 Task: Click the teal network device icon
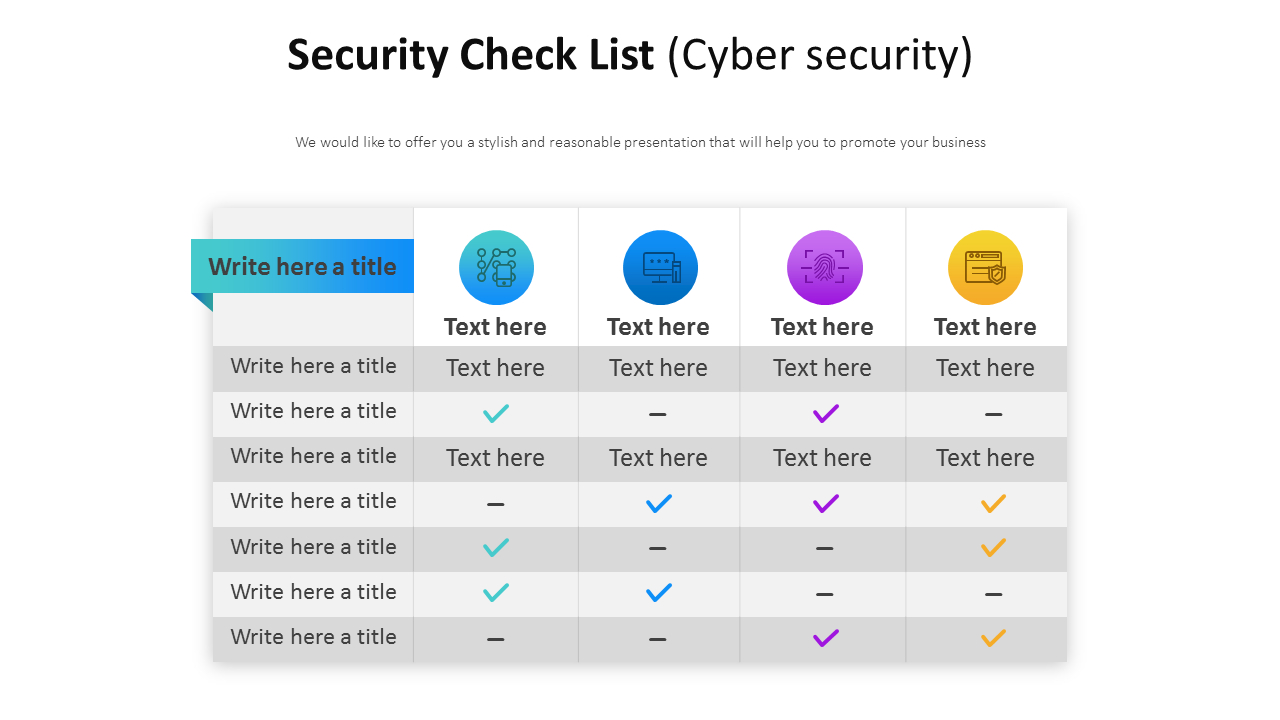click(x=496, y=268)
